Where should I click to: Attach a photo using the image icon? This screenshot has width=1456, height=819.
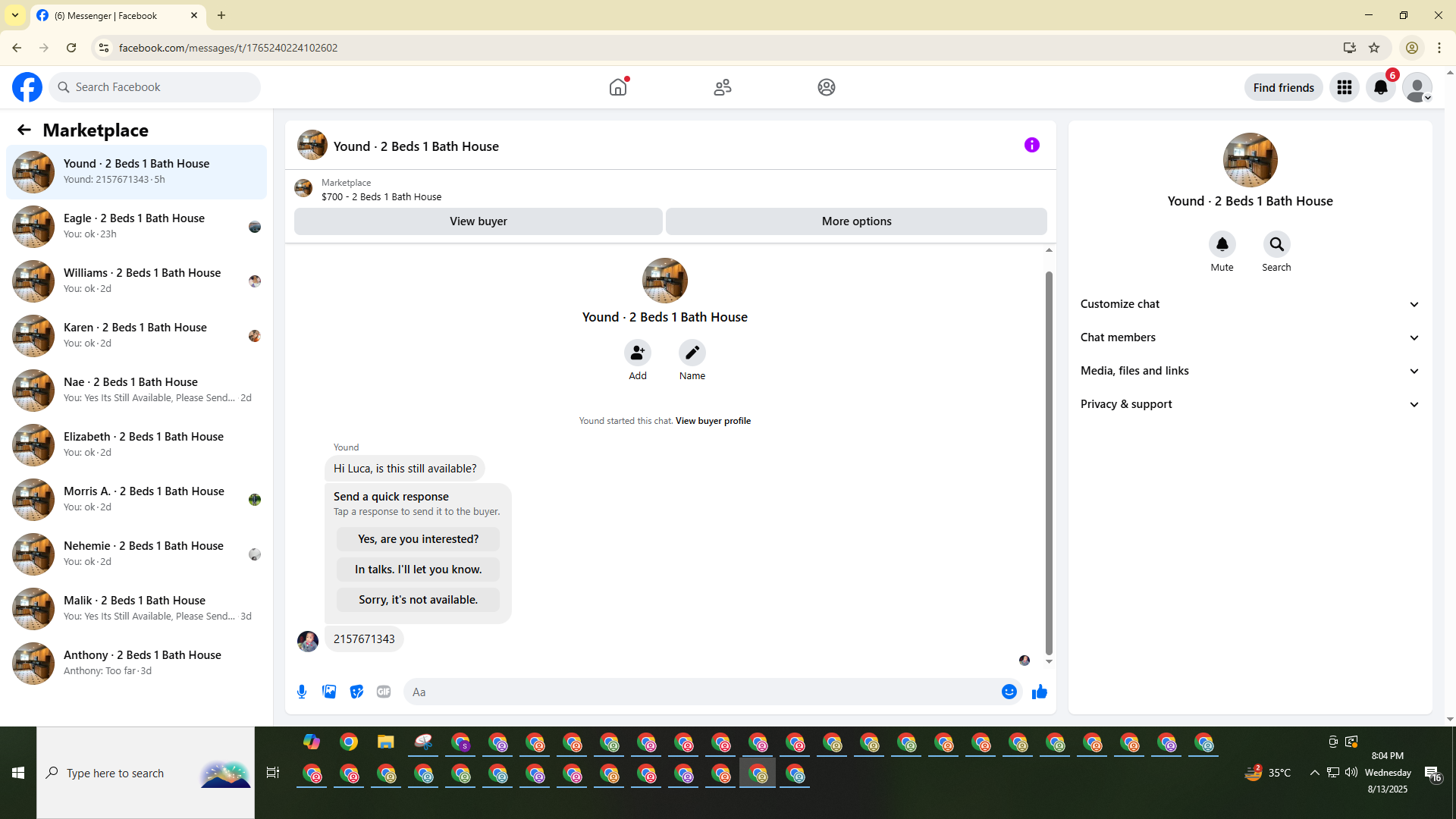[x=329, y=692]
